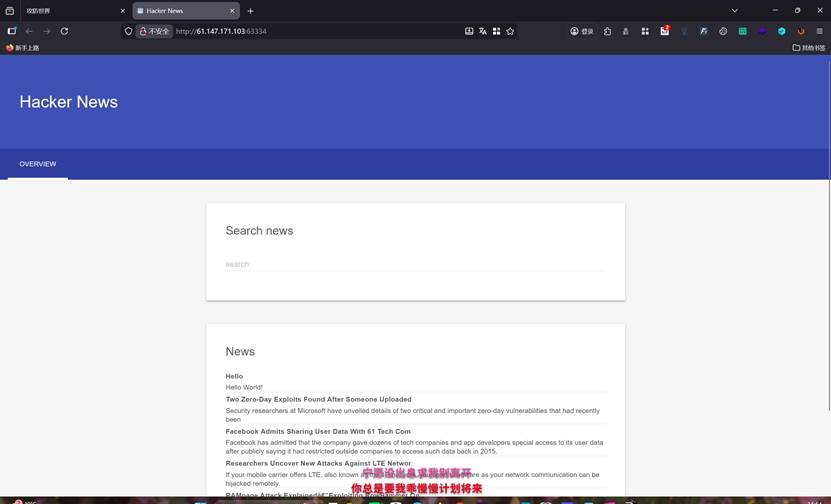Open the green square extension icon
Image resolution: width=831 pixels, height=504 pixels.
coord(742,31)
